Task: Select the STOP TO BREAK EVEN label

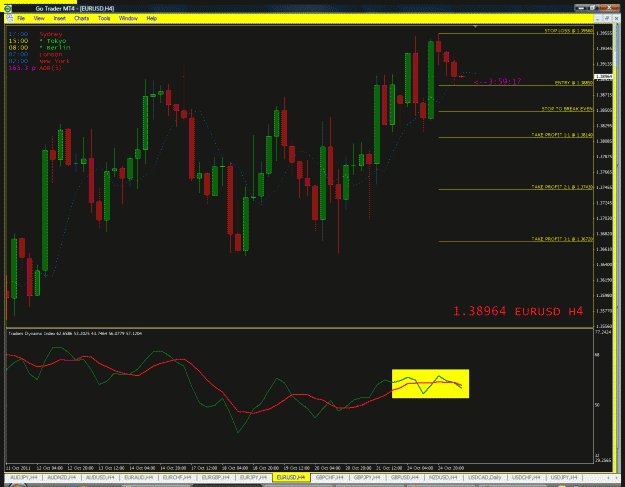Action: [567, 109]
